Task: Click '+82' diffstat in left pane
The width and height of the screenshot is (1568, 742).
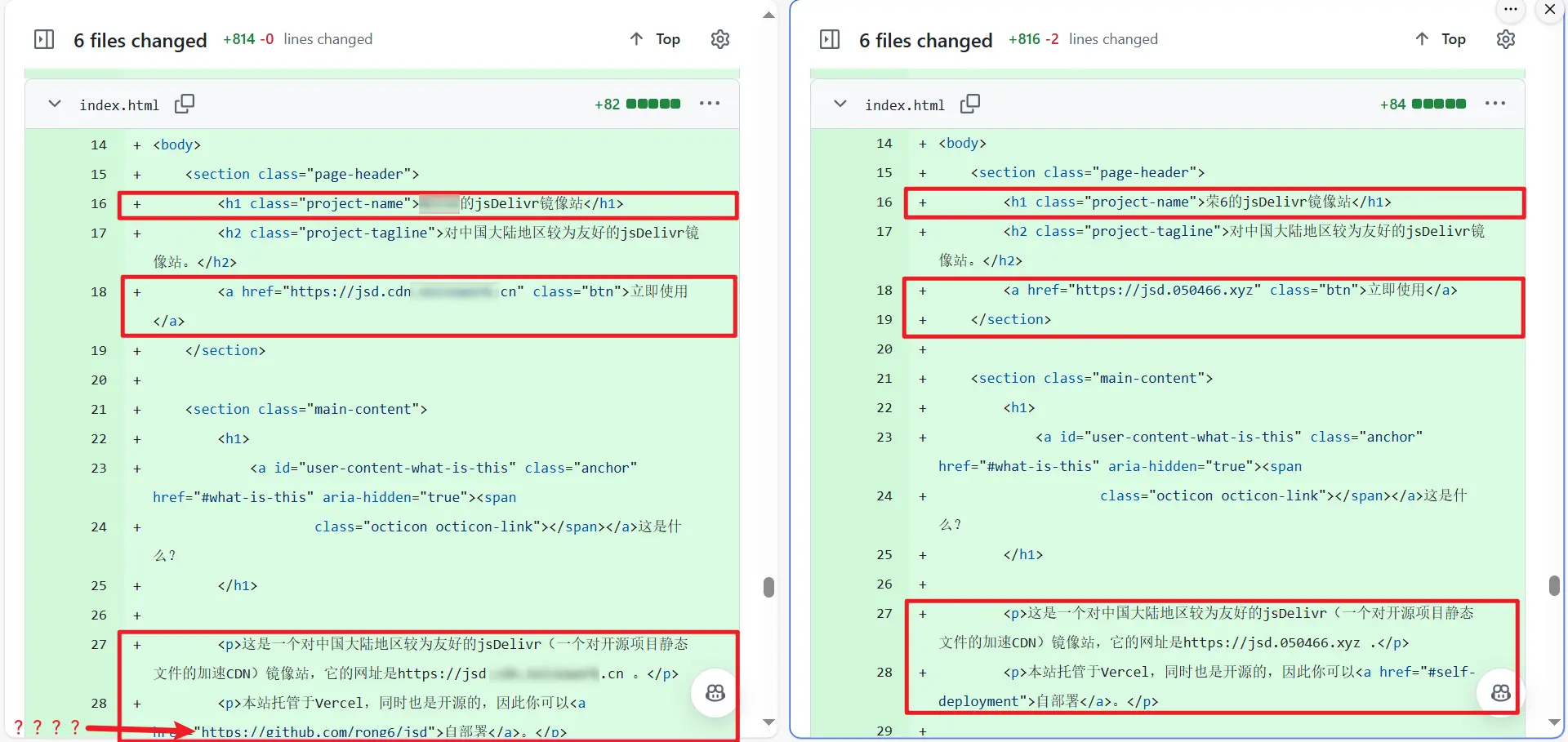Action: (x=608, y=104)
